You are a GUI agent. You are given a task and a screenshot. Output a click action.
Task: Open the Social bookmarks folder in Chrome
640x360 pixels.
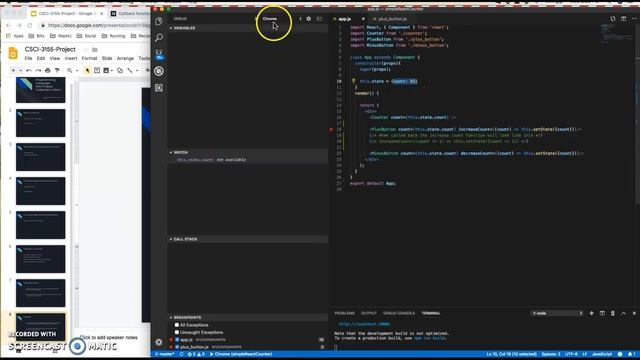tap(86, 36)
